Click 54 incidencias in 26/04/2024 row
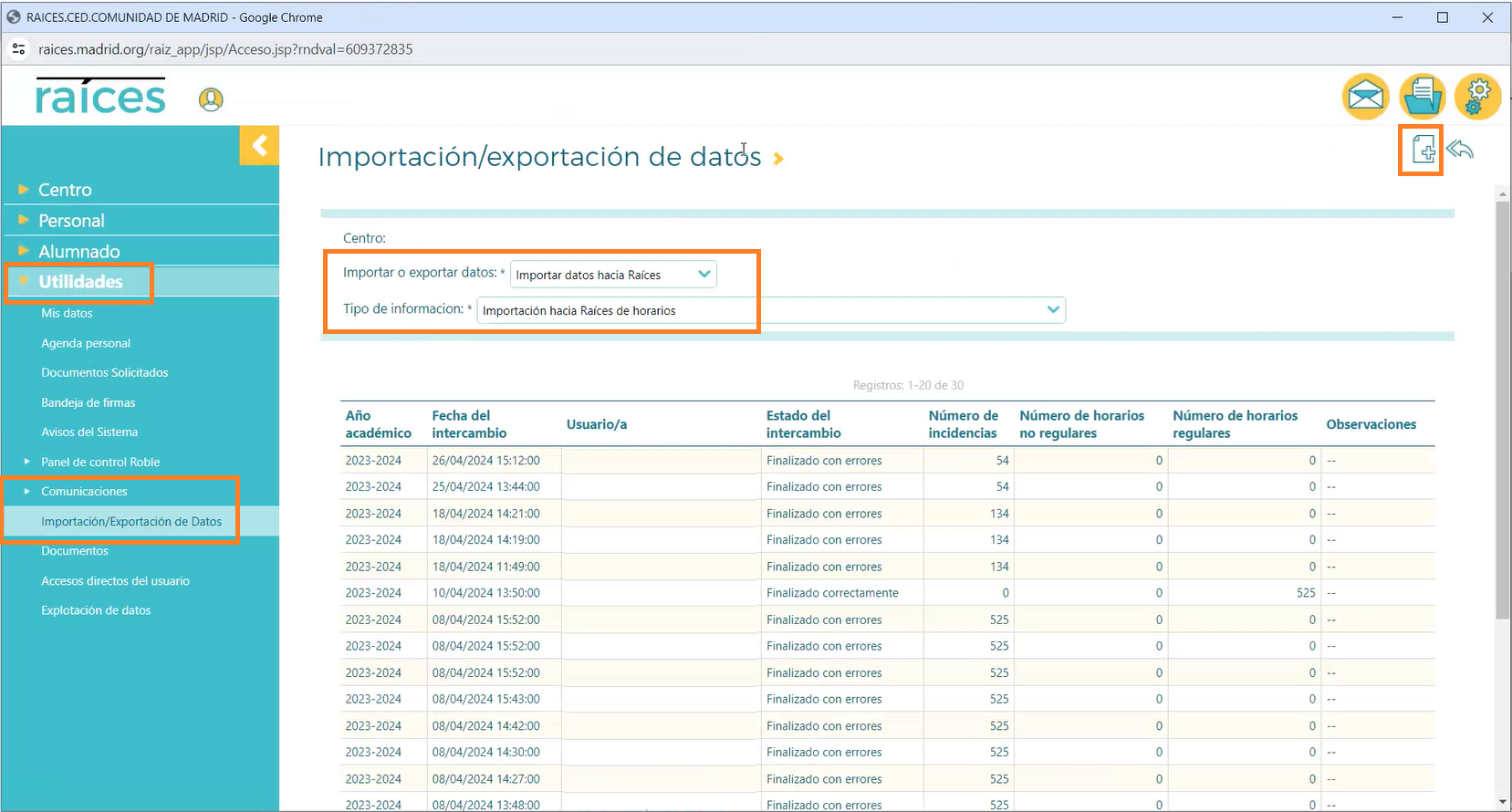The height and width of the screenshot is (812, 1512). (1002, 460)
